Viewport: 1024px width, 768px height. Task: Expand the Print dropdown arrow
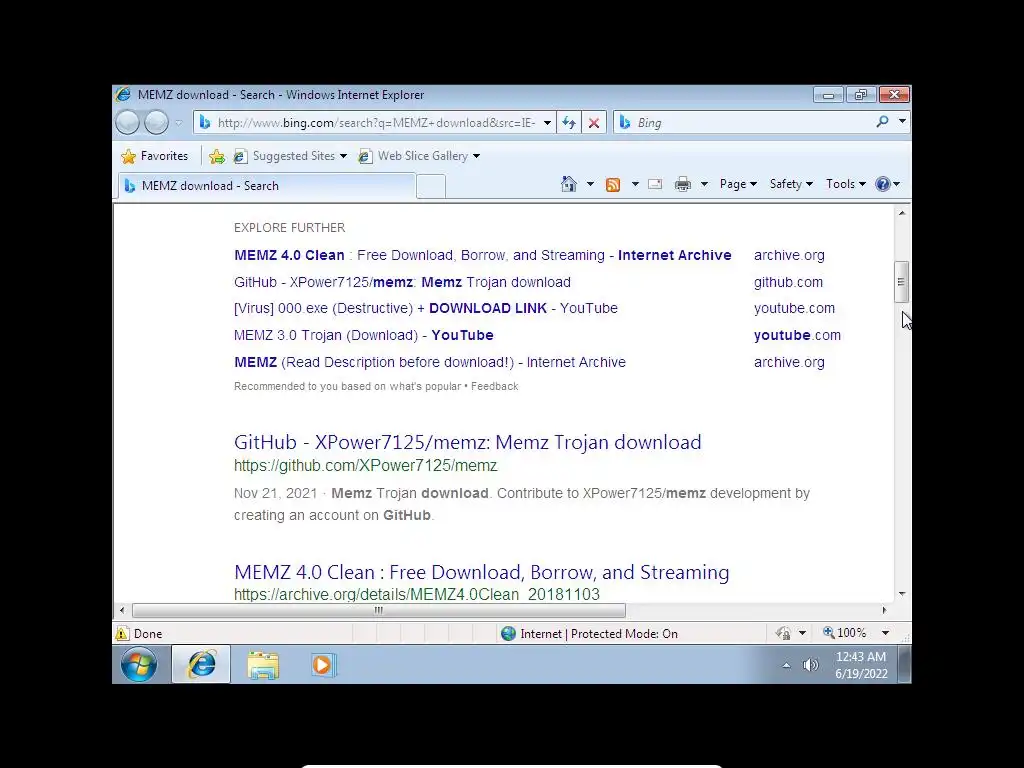pos(704,184)
